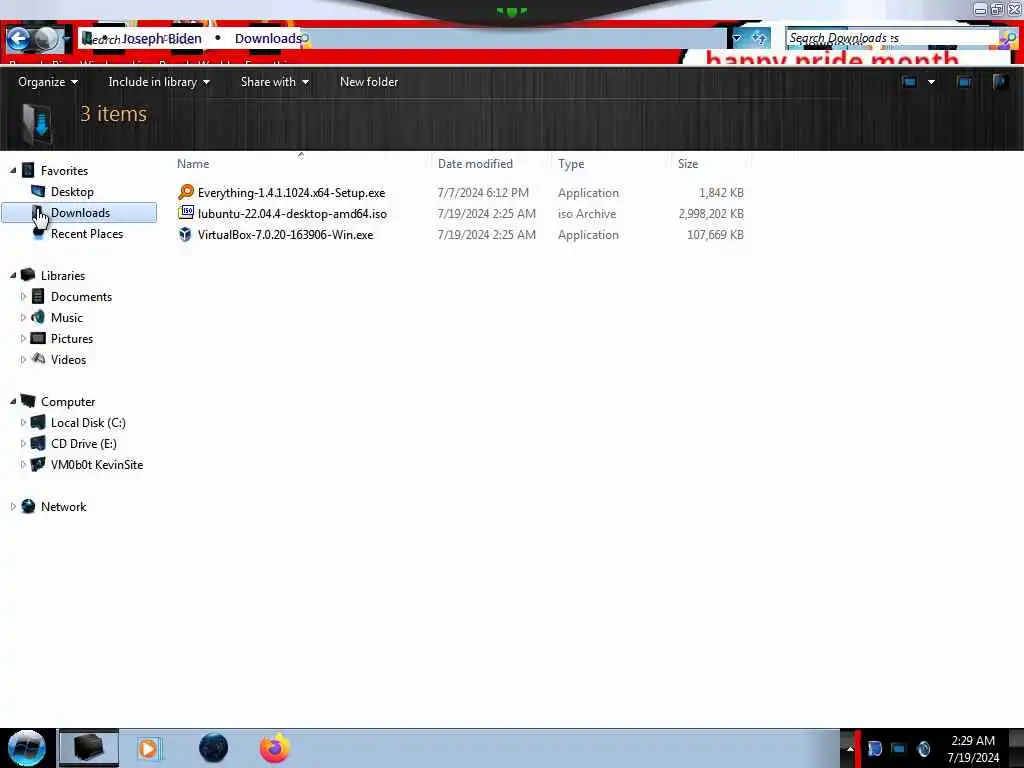The width and height of the screenshot is (1024, 768).
Task: Select lubuntu-22.04.4-desktop-amd64.iso file
Action: (x=292, y=214)
